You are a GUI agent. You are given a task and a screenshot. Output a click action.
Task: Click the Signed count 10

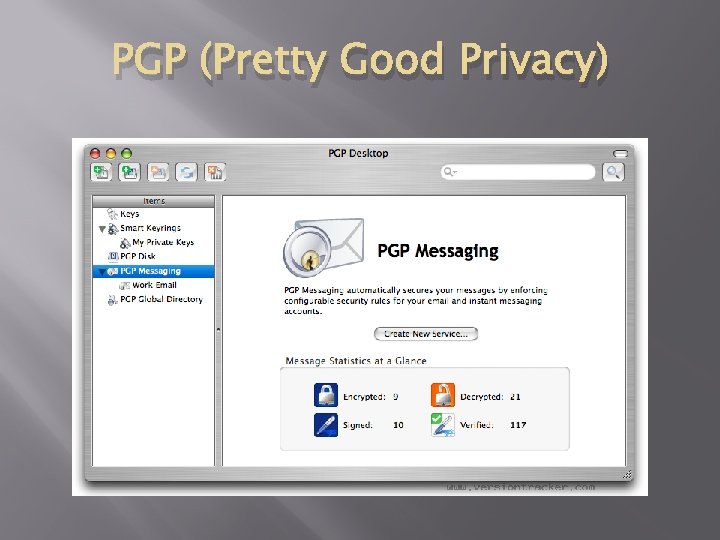pos(398,425)
